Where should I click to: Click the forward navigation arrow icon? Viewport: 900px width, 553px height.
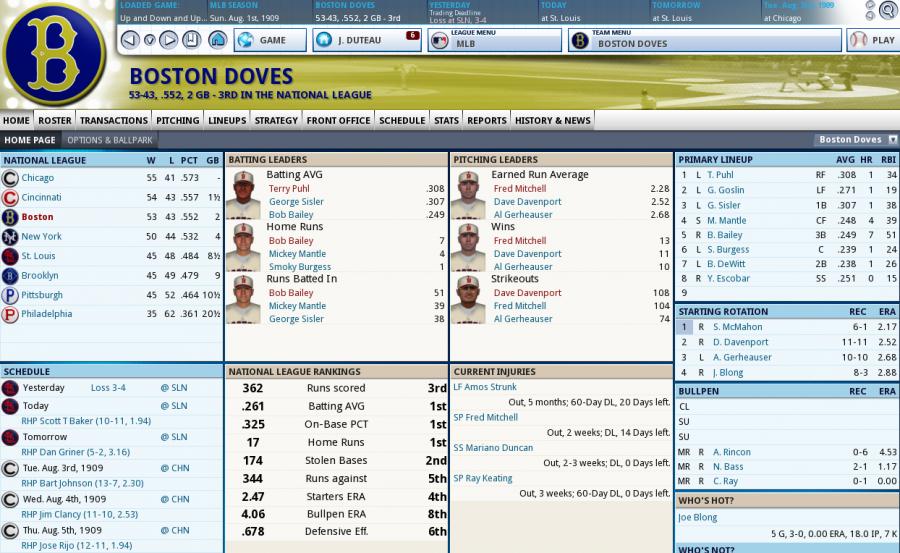(x=168, y=40)
